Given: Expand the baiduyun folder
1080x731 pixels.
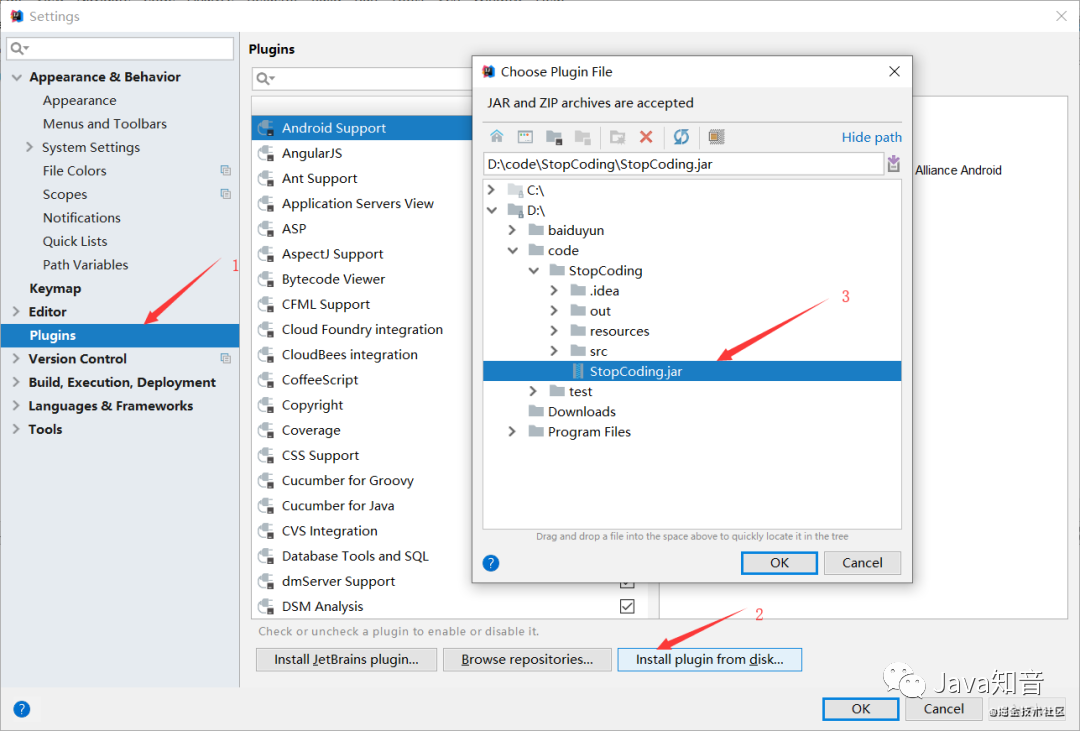Looking at the screenshot, I should [512, 229].
